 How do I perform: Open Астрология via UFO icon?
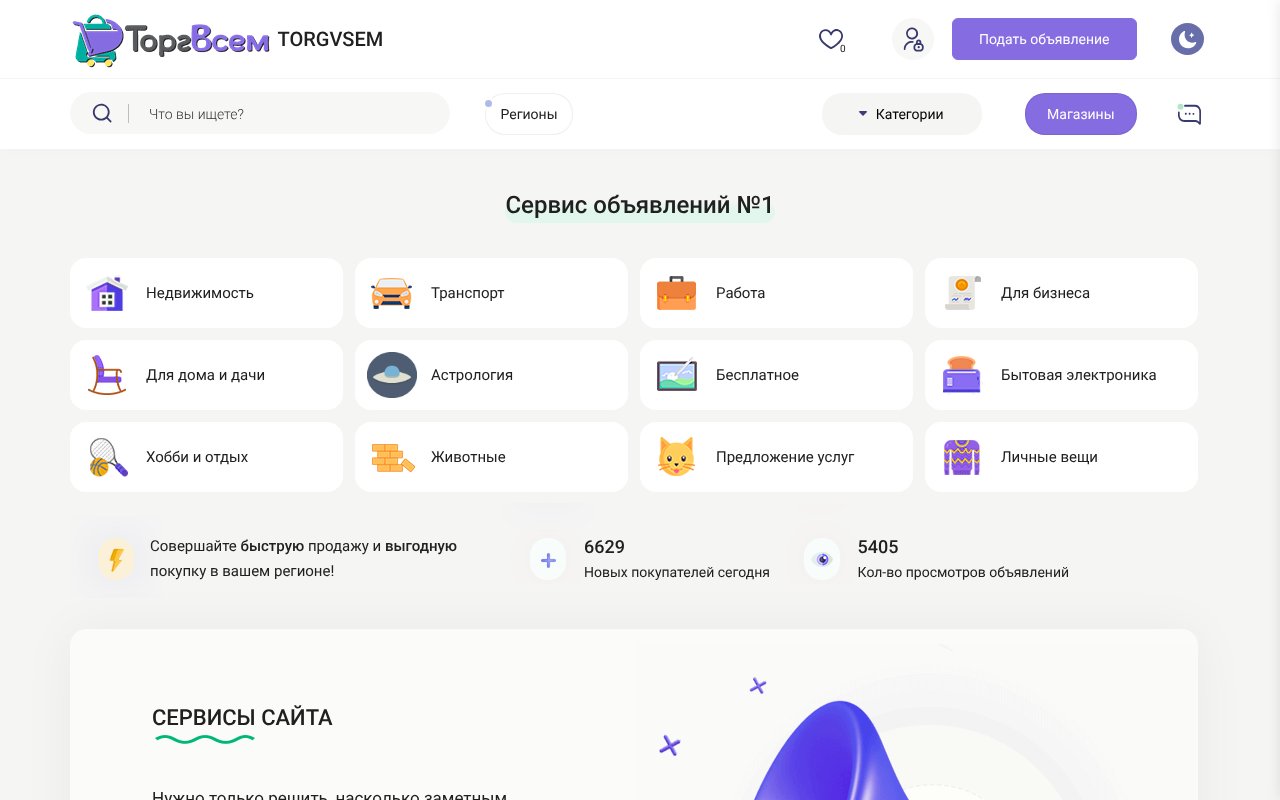point(392,375)
